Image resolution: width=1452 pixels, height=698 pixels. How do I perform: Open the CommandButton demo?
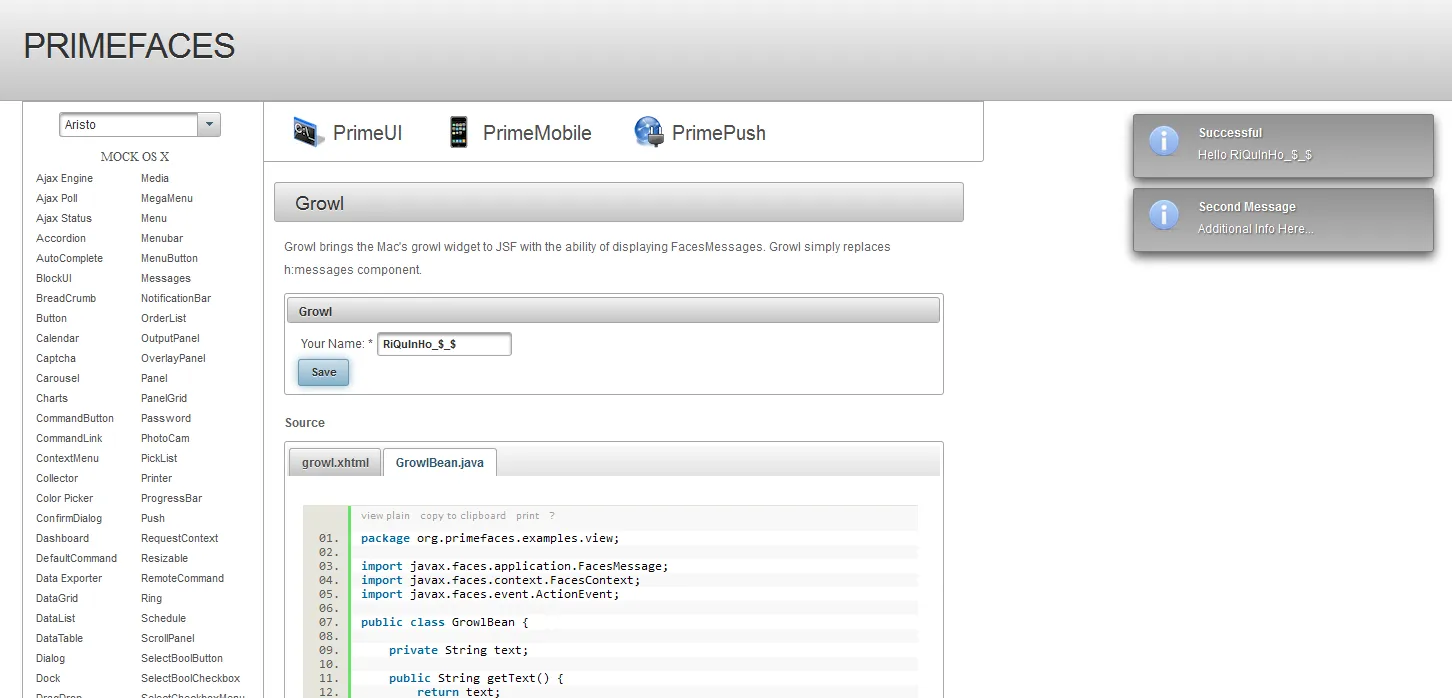pyautogui.click(x=75, y=418)
